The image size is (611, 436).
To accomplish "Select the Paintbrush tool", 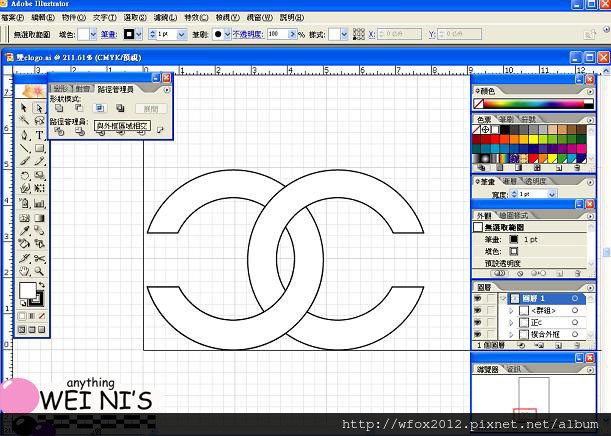I will (x=24, y=162).
